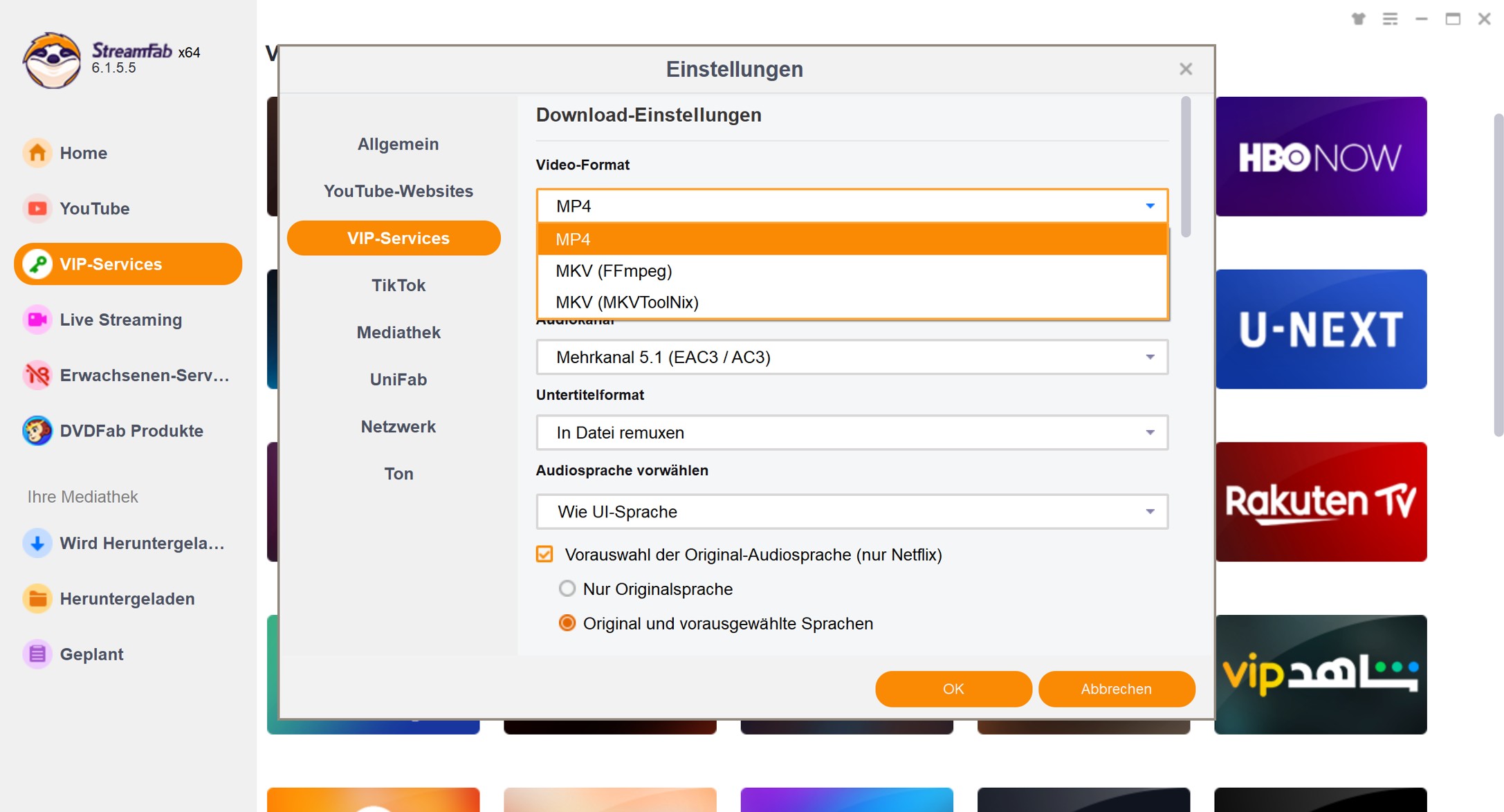Screen dimensions: 1504x812
Task: Choose MP4 in the format list
Action: 852,239
